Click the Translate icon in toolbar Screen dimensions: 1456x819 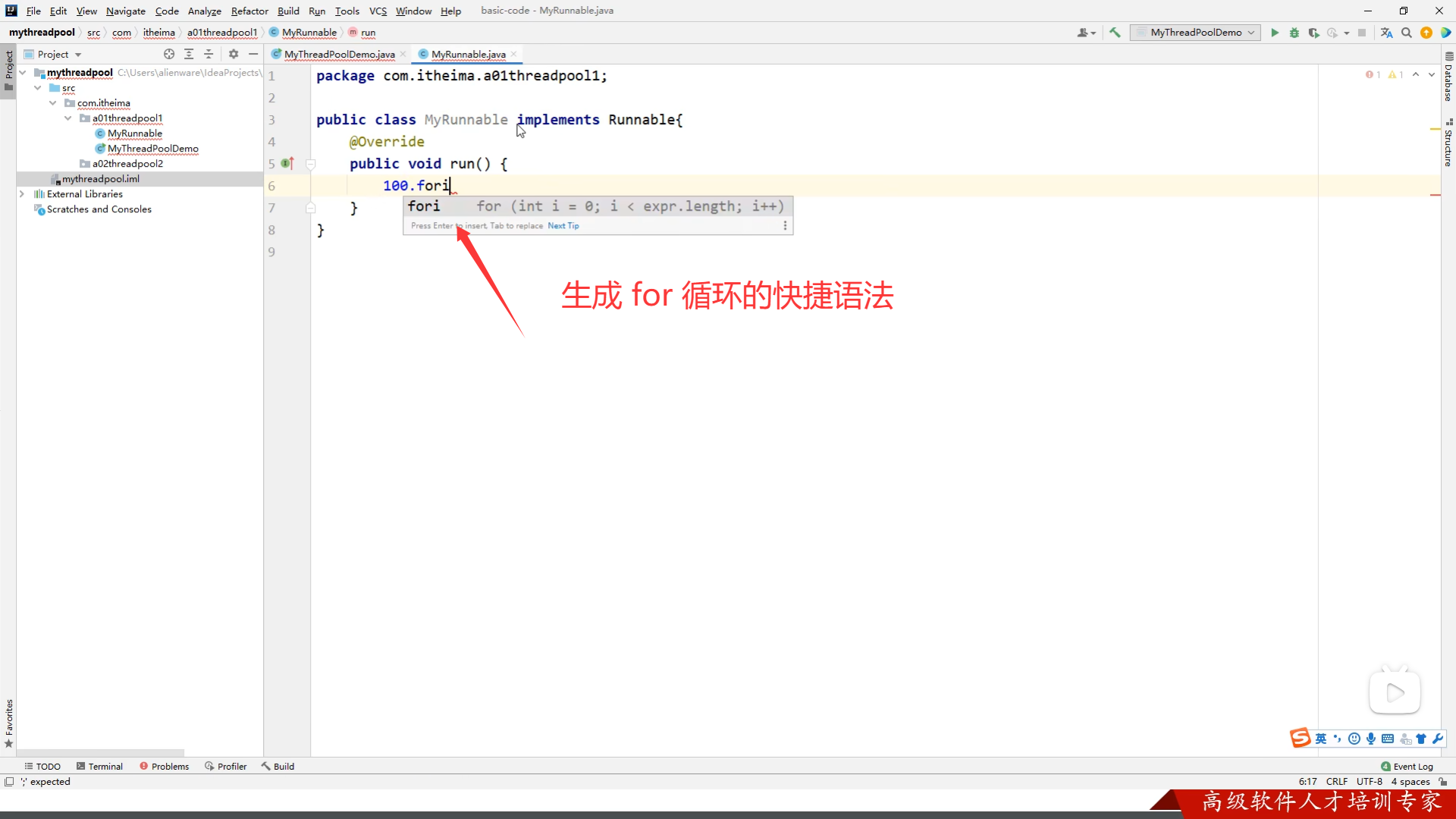1387,33
